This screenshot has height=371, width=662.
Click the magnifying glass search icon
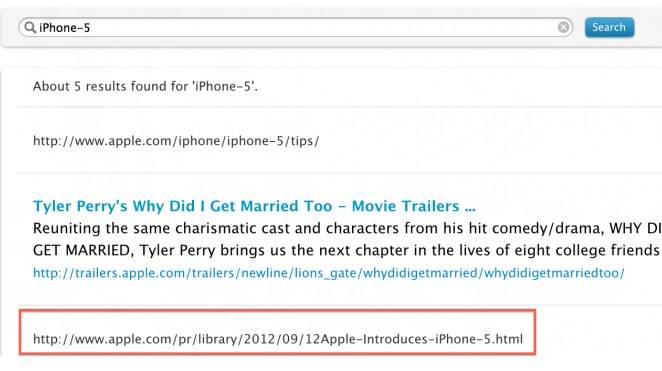tap(30, 27)
